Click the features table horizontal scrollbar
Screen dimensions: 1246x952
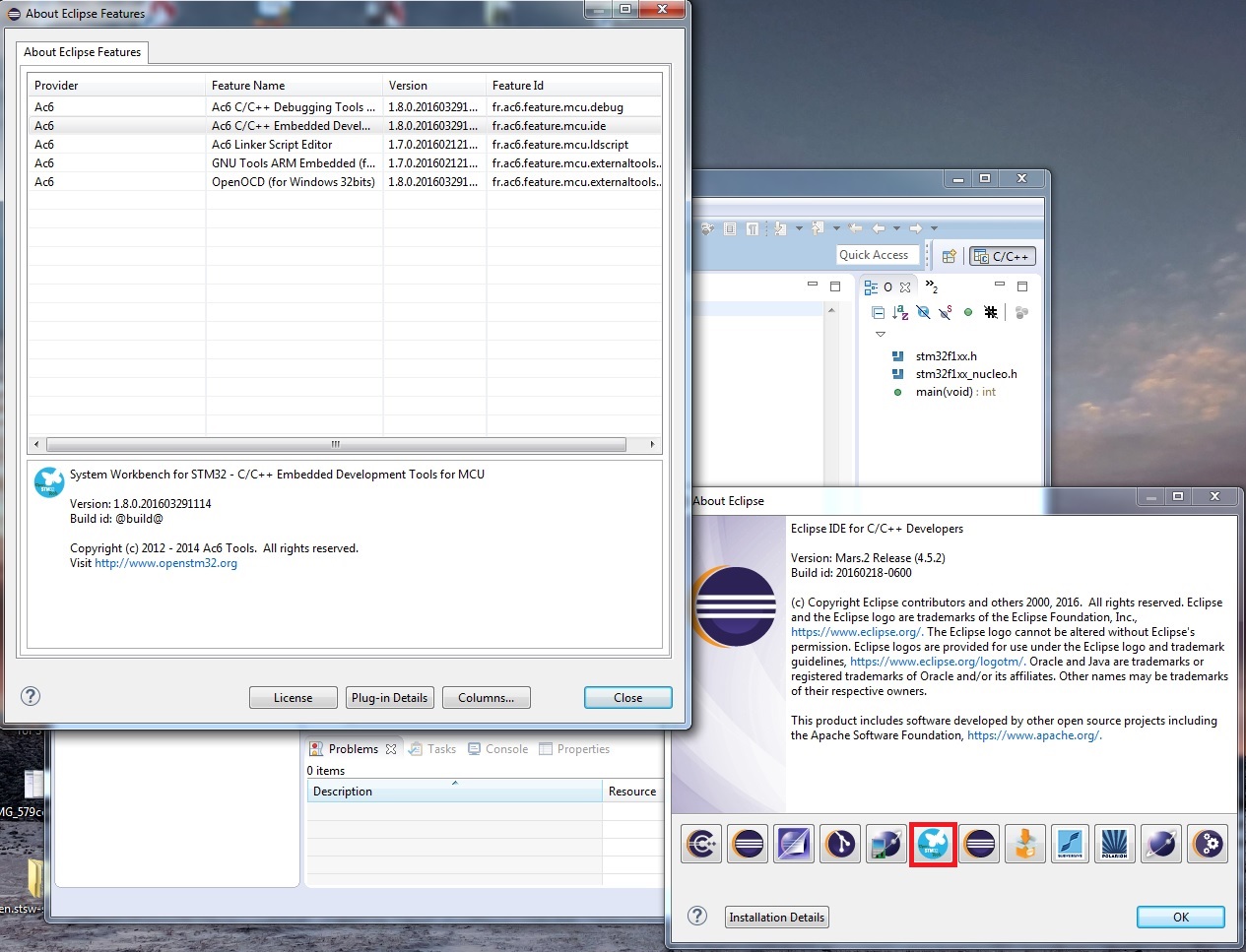(335, 444)
